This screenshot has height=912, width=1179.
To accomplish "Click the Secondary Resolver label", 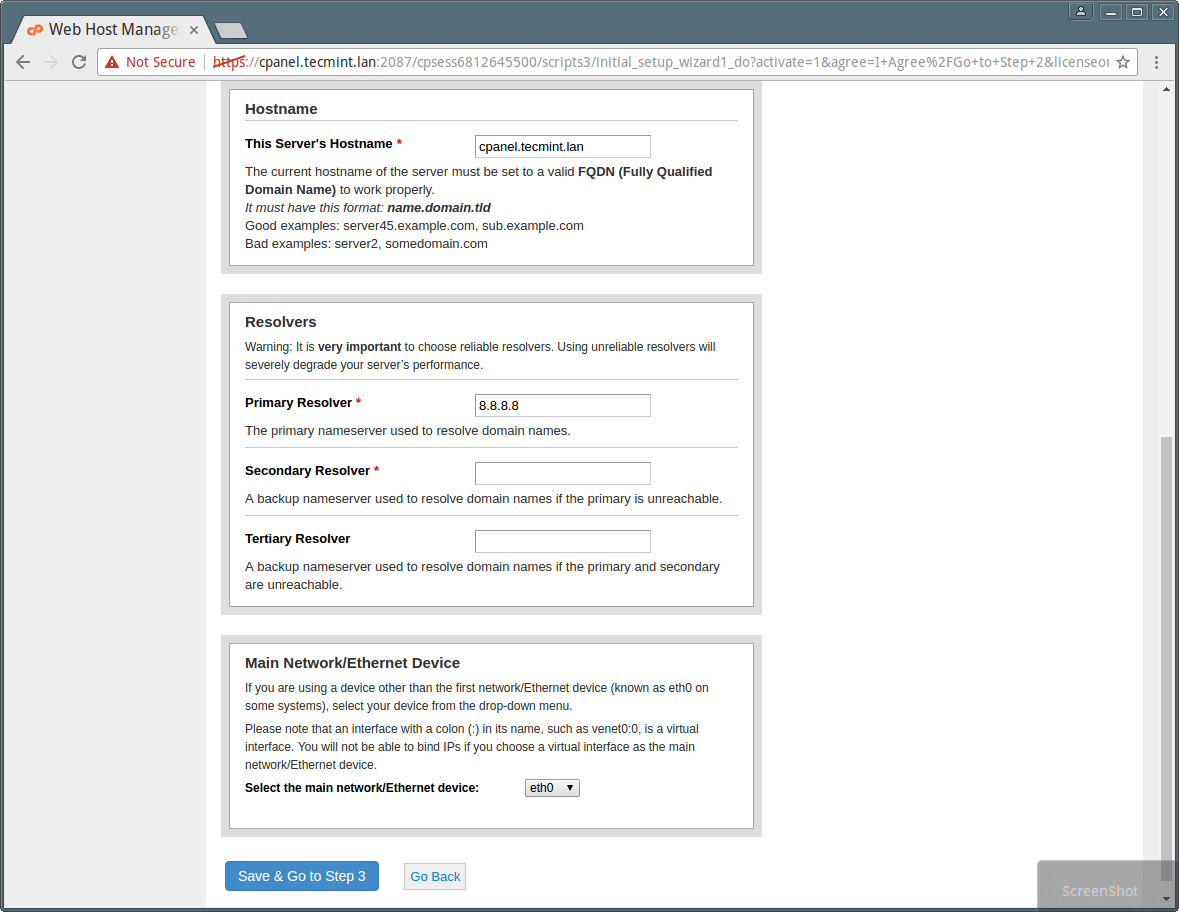I will pos(308,471).
